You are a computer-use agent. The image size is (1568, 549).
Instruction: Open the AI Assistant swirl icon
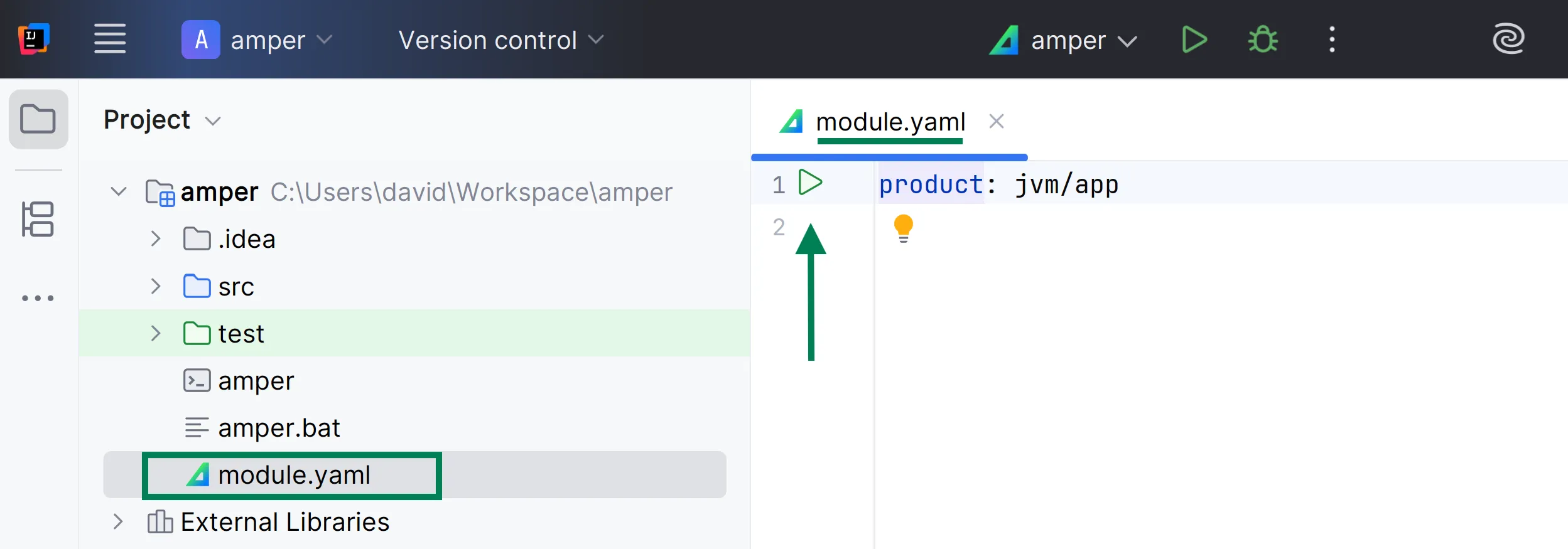pyautogui.click(x=1508, y=39)
